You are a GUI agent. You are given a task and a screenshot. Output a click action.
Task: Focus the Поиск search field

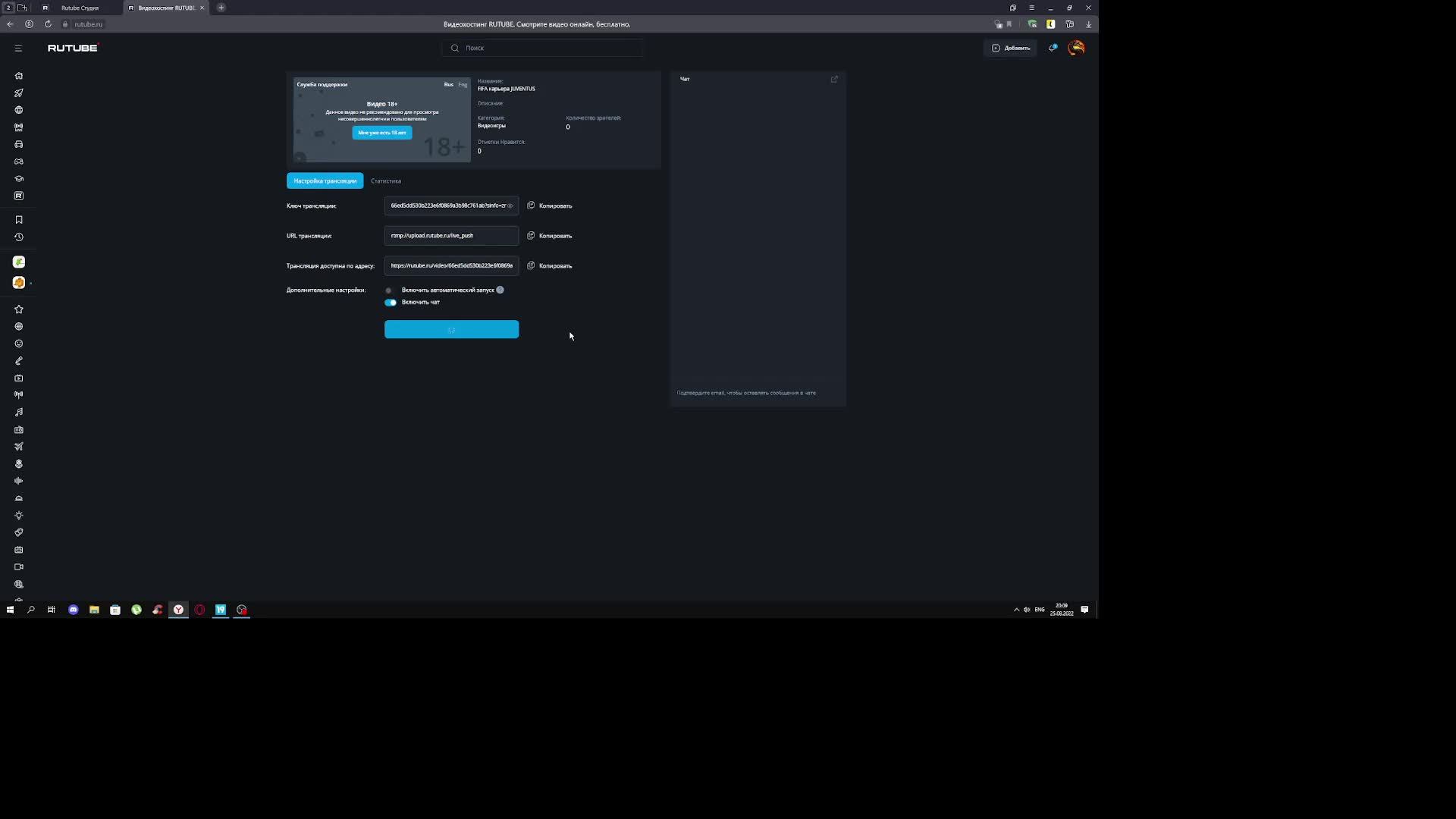click(x=542, y=48)
